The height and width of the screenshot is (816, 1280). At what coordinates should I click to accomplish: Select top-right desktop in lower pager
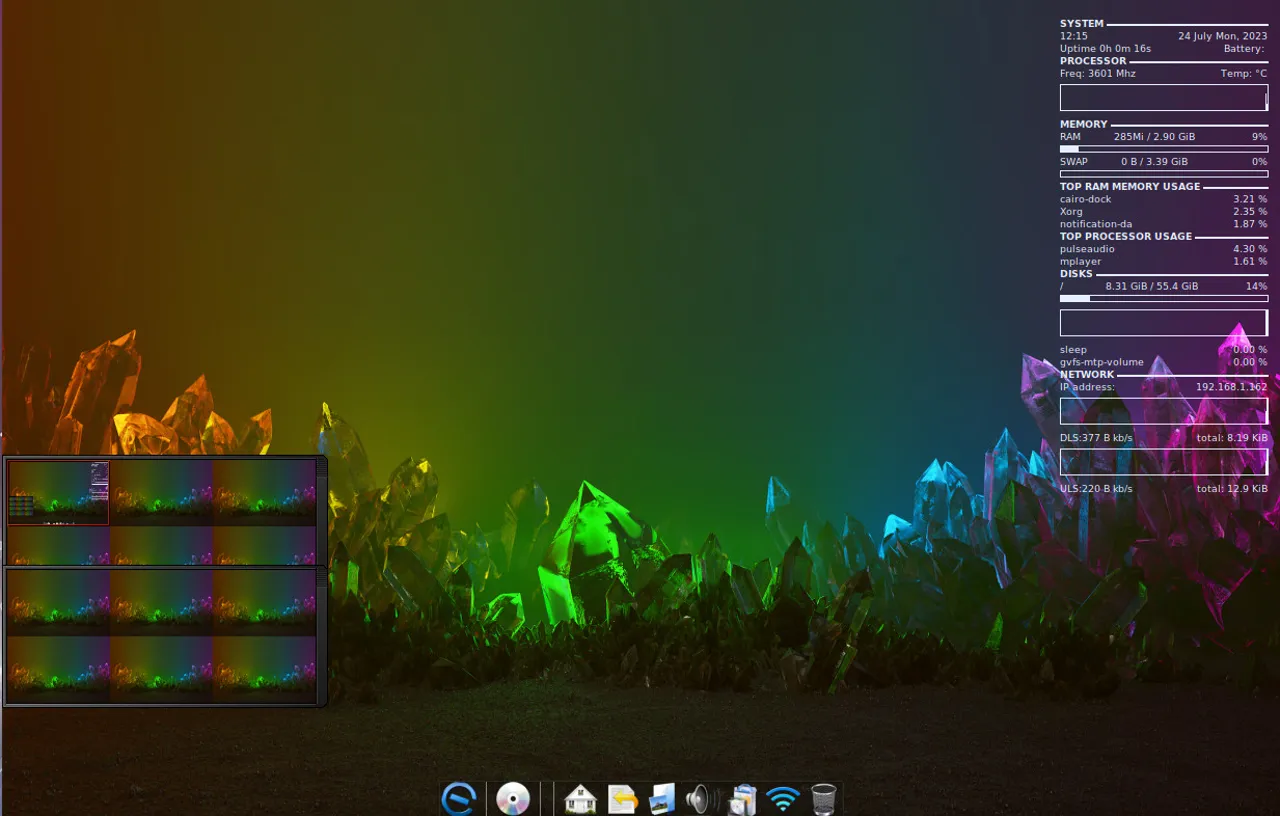click(264, 602)
